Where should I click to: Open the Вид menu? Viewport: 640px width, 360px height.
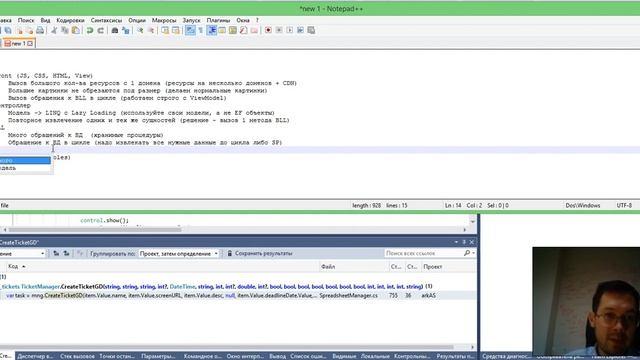pos(45,20)
